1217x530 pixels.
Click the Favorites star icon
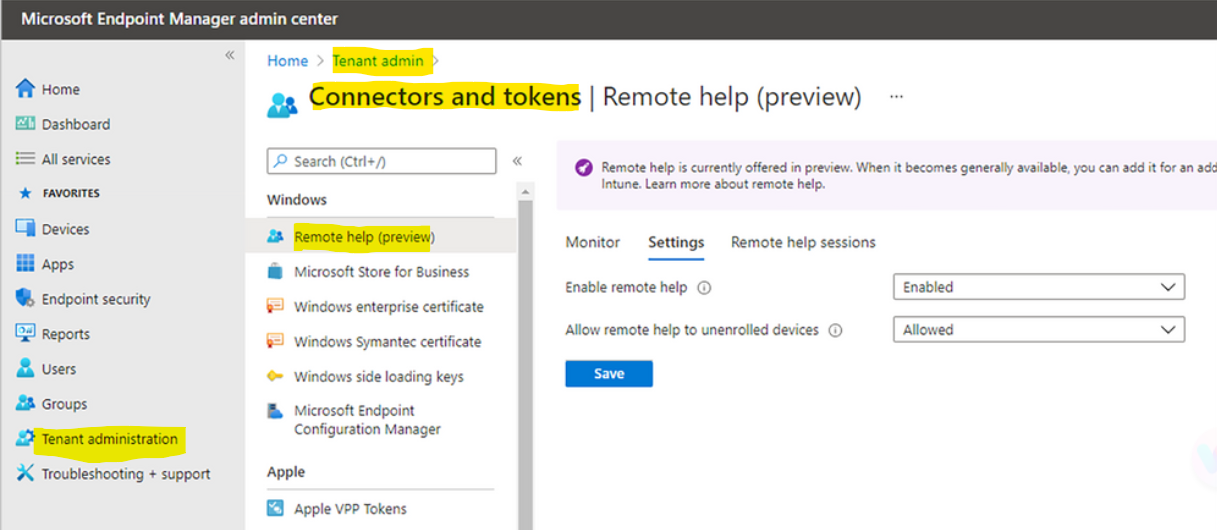[26, 193]
